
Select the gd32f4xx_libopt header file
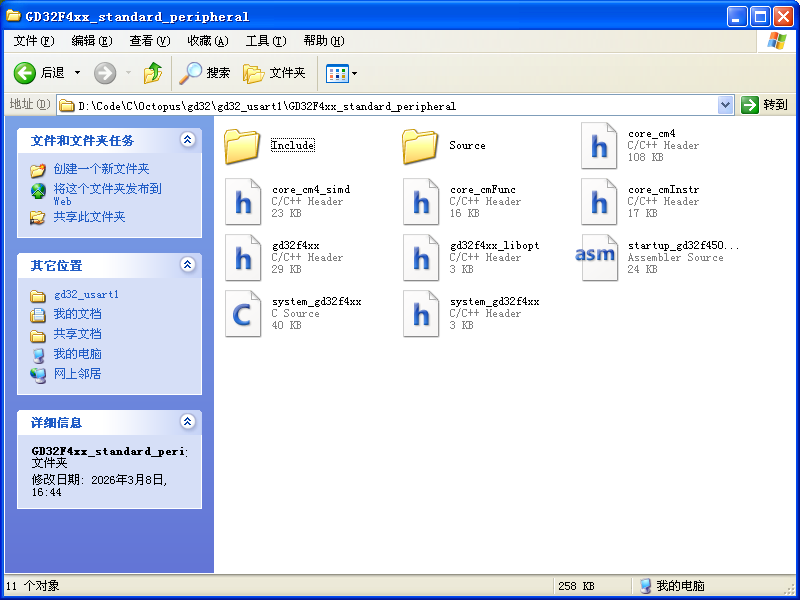[420, 257]
